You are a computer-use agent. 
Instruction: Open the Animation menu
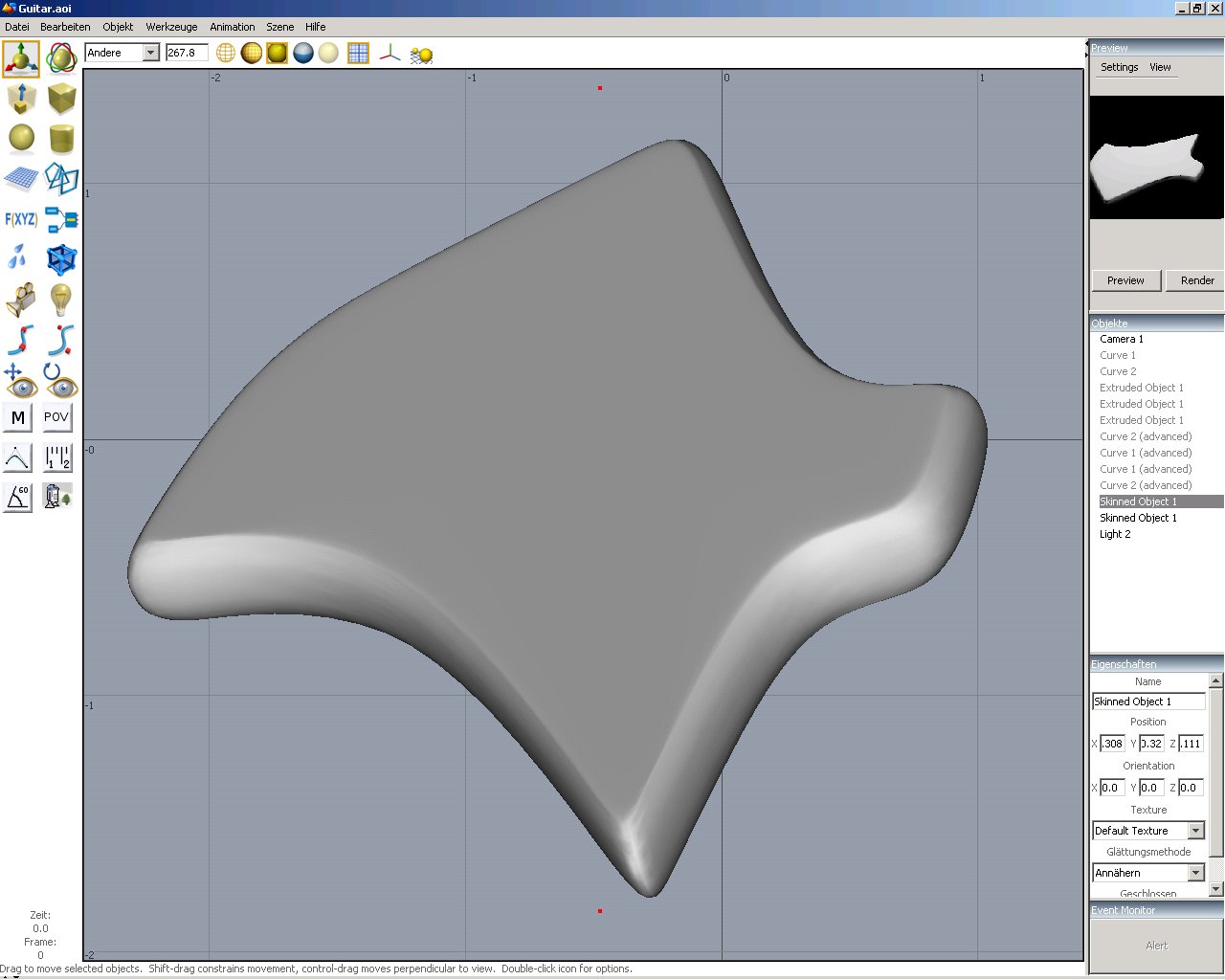[233, 27]
